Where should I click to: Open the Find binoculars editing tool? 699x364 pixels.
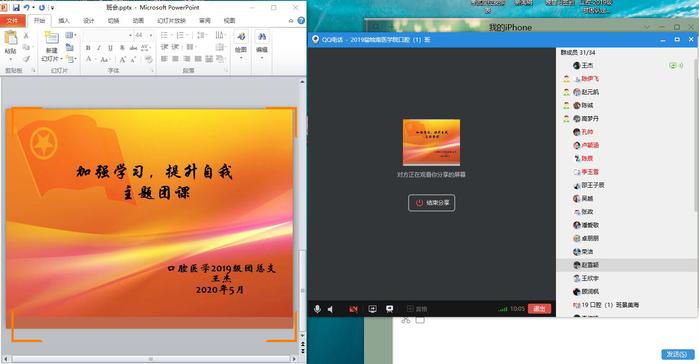click(x=262, y=37)
